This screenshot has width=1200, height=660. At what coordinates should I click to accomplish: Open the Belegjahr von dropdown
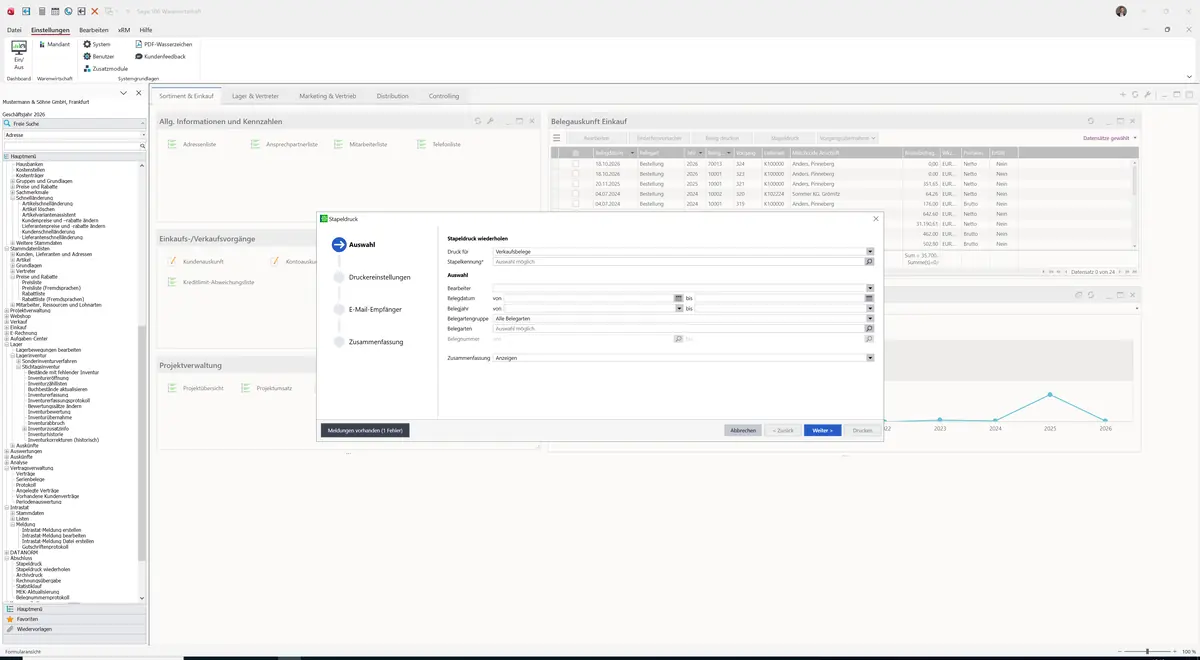click(678, 309)
